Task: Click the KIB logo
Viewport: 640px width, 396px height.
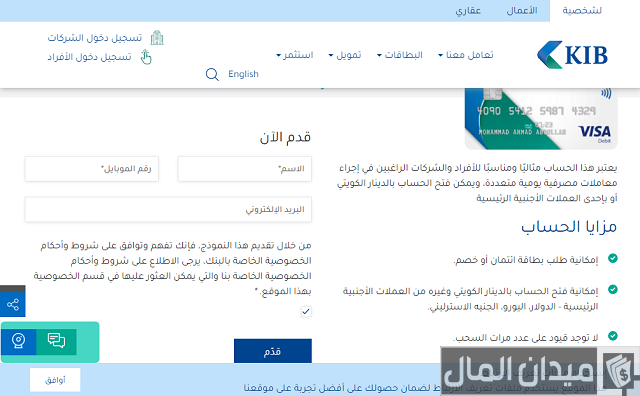Action: (x=572, y=55)
